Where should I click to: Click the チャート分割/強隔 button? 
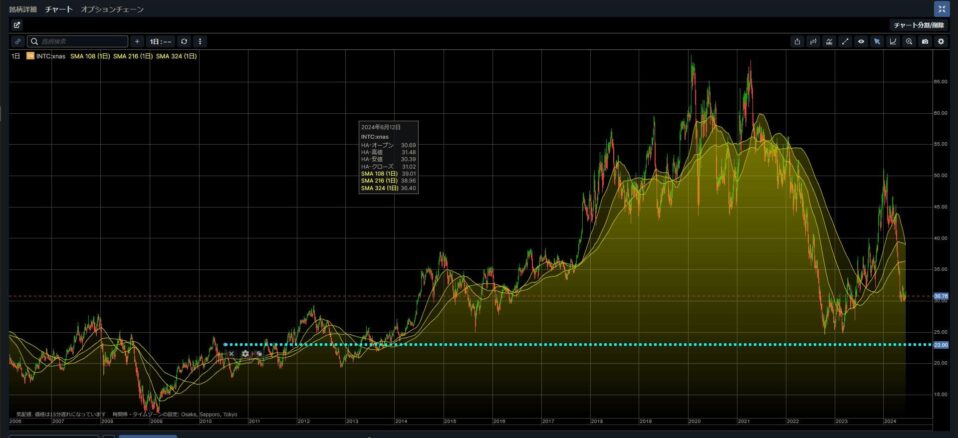click(918, 25)
